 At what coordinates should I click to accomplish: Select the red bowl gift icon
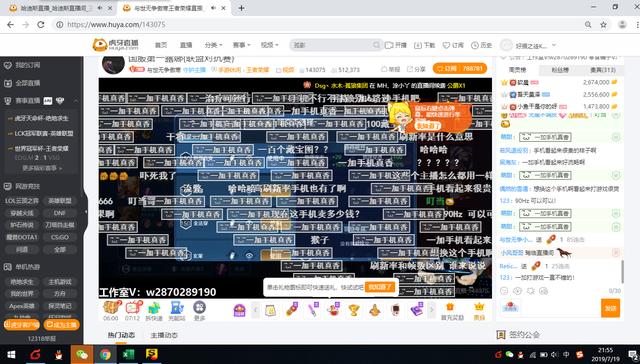(x=333, y=310)
